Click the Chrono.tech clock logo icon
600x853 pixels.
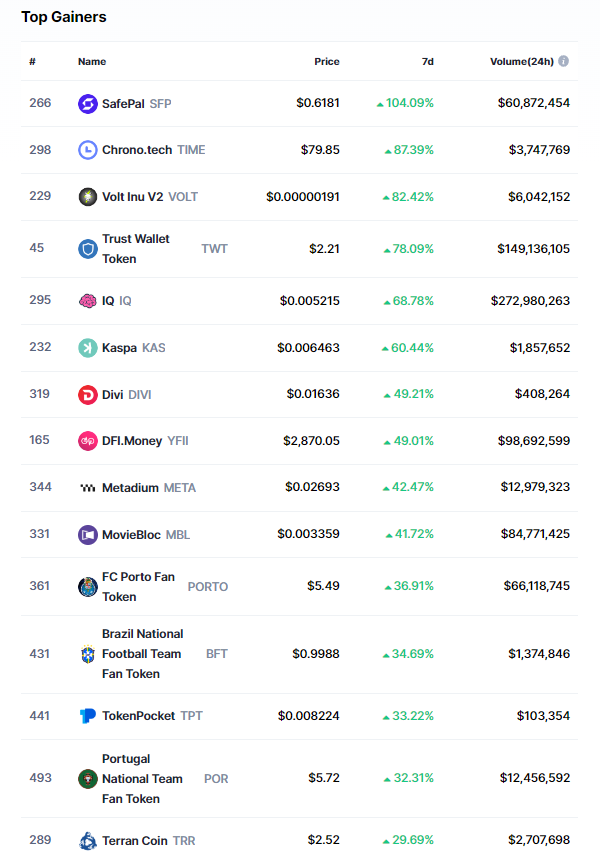[88, 150]
